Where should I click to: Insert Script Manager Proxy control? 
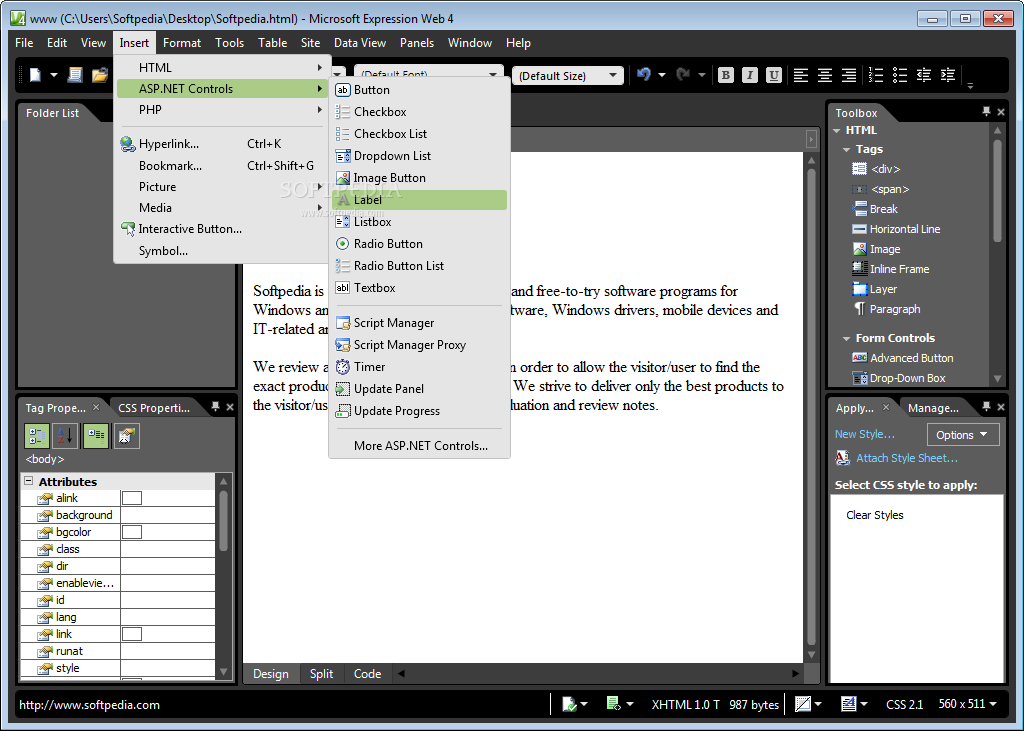click(x=419, y=344)
